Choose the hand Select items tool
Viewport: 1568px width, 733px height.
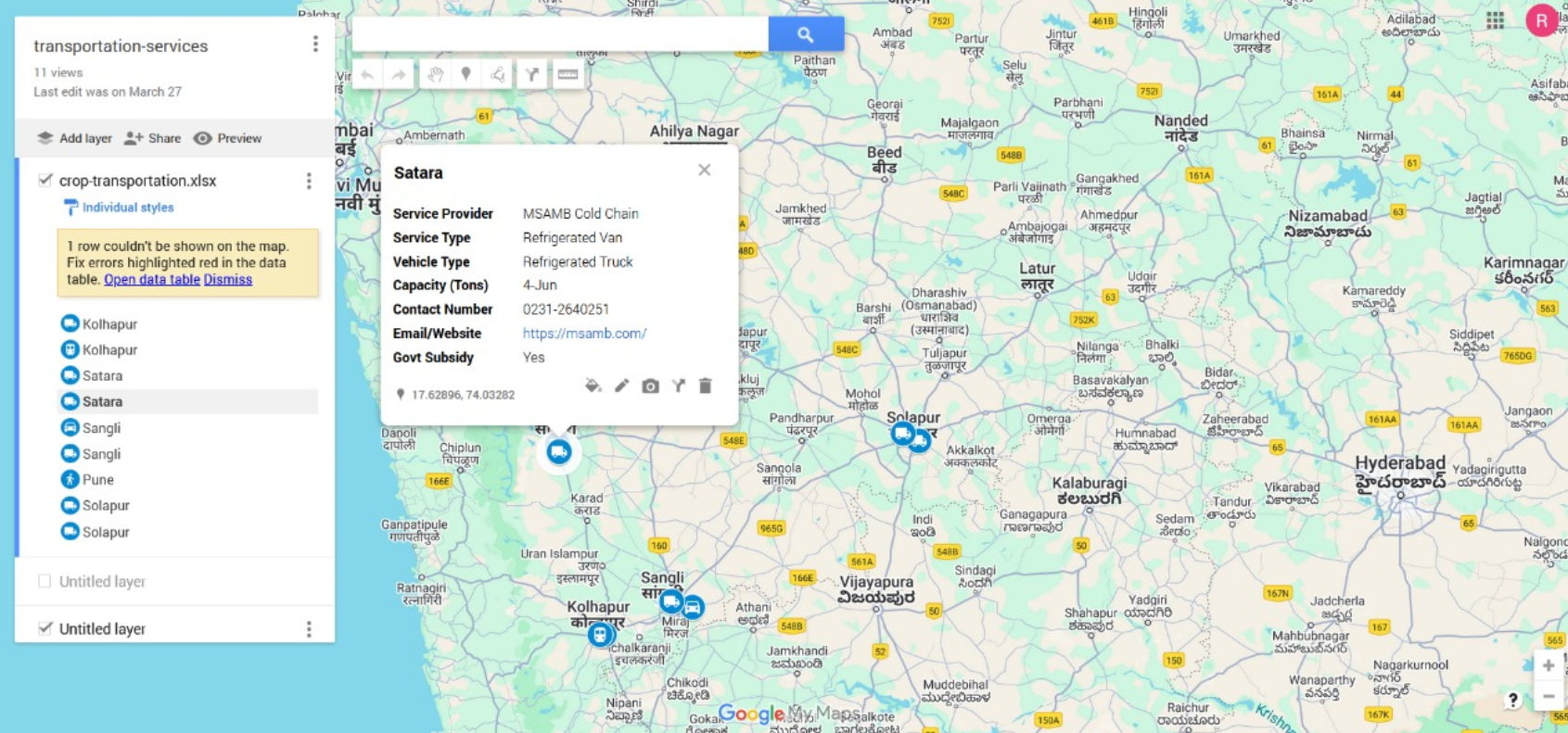point(435,74)
